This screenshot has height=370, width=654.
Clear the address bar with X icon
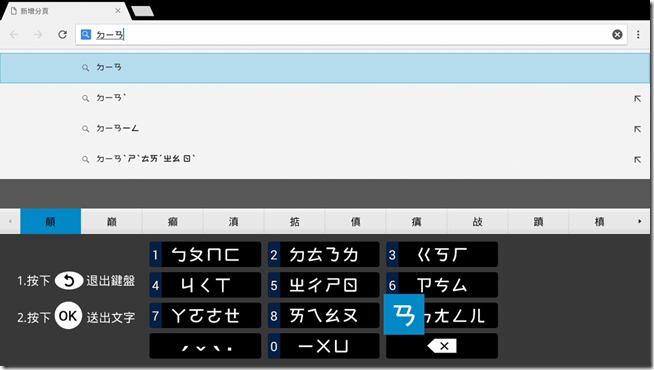(x=617, y=35)
